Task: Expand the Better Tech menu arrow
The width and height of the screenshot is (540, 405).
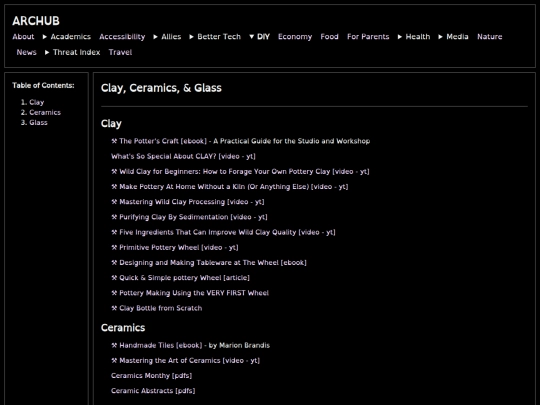Action: pyautogui.click(x=191, y=37)
